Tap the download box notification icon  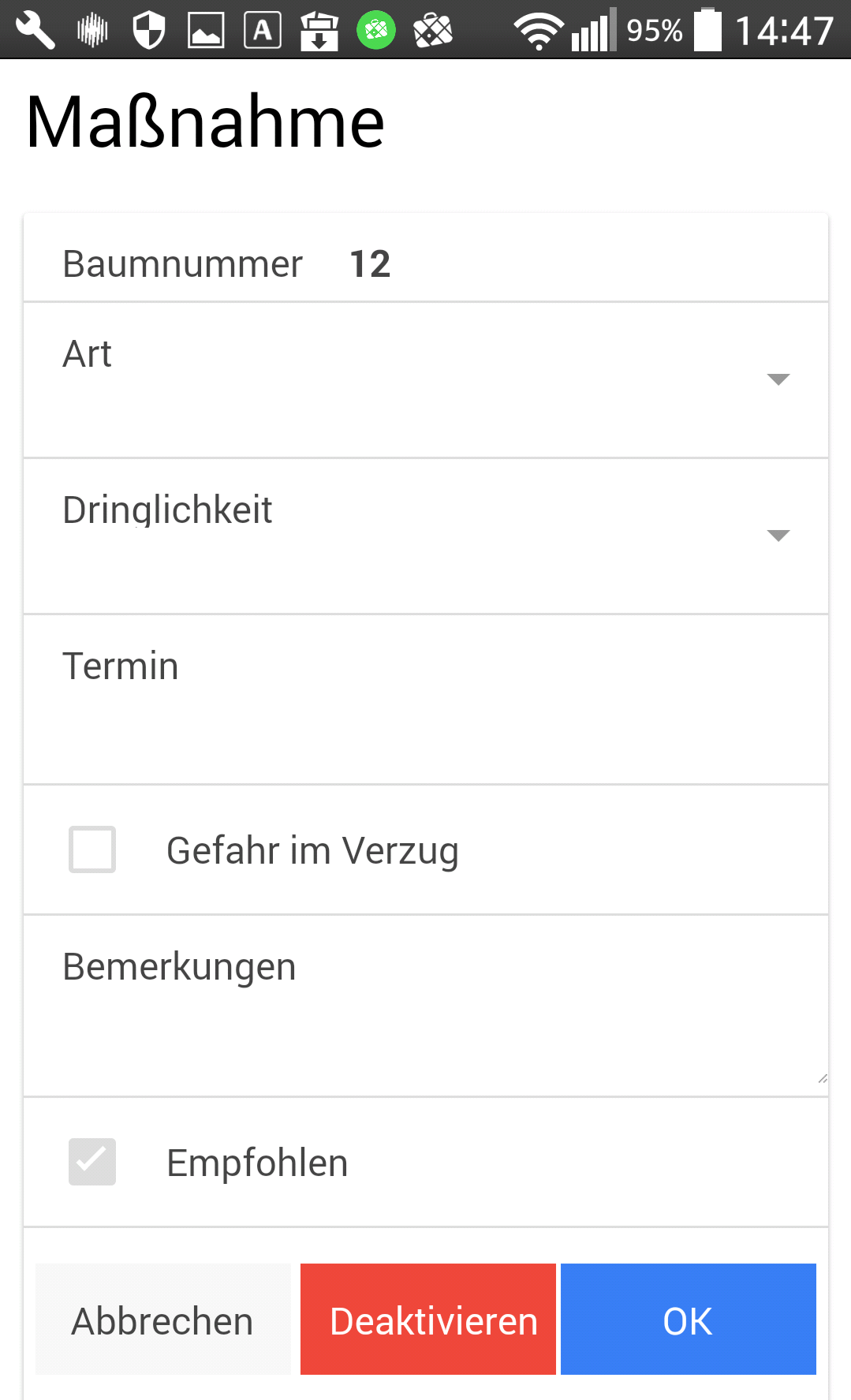pyautogui.click(x=319, y=31)
